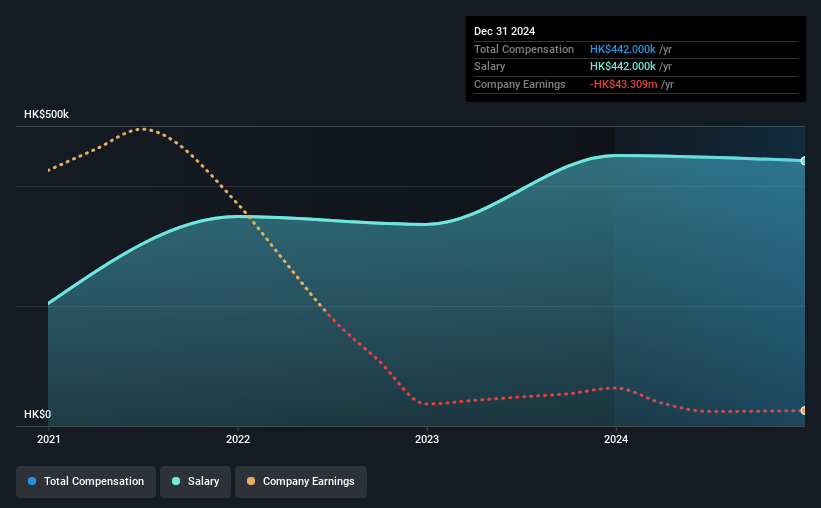Click the Total Compensation label in the tooltip
821x508 pixels.
tap(524, 49)
